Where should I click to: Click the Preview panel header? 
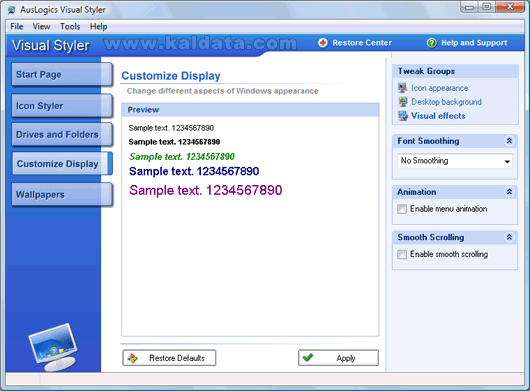click(x=250, y=110)
